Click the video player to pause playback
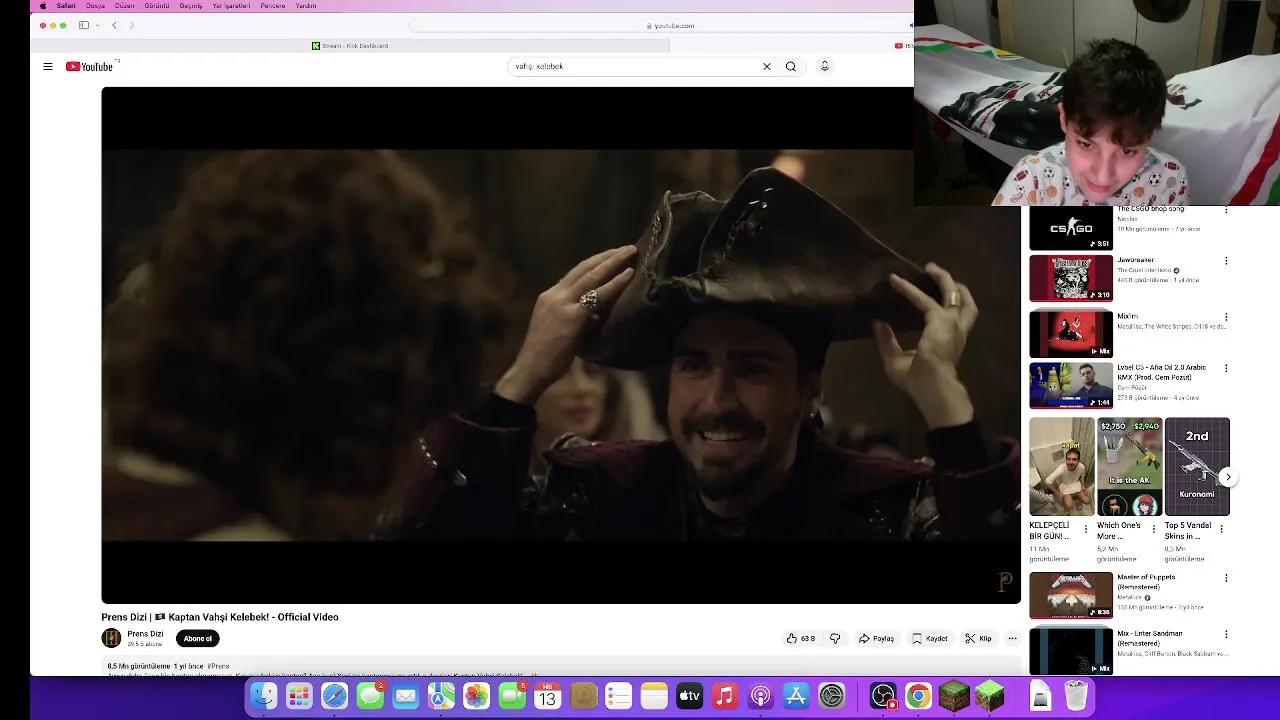This screenshot has height=720, width=1280. 561,345
